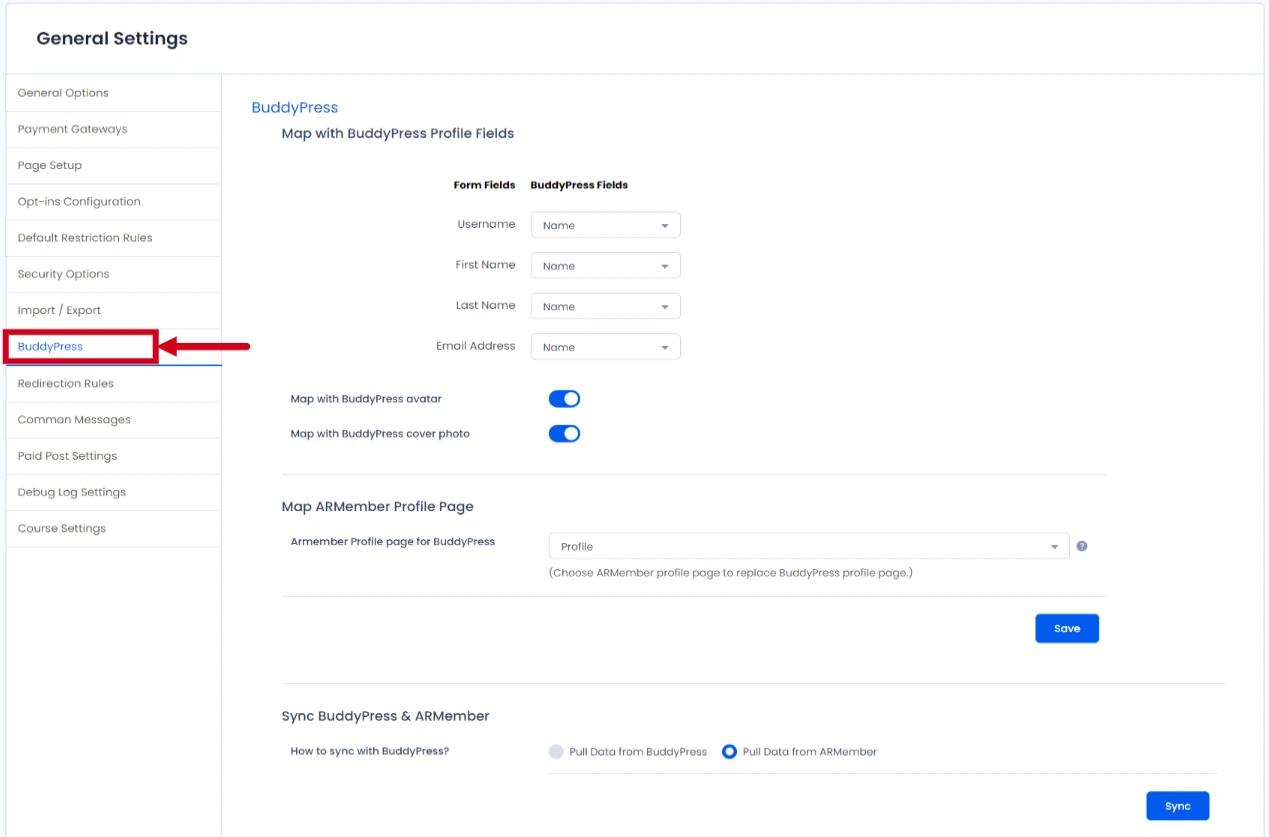Click the Sync button
Image resolution: width=1269 pixels, height=837 pixels.
(1177, 806)
